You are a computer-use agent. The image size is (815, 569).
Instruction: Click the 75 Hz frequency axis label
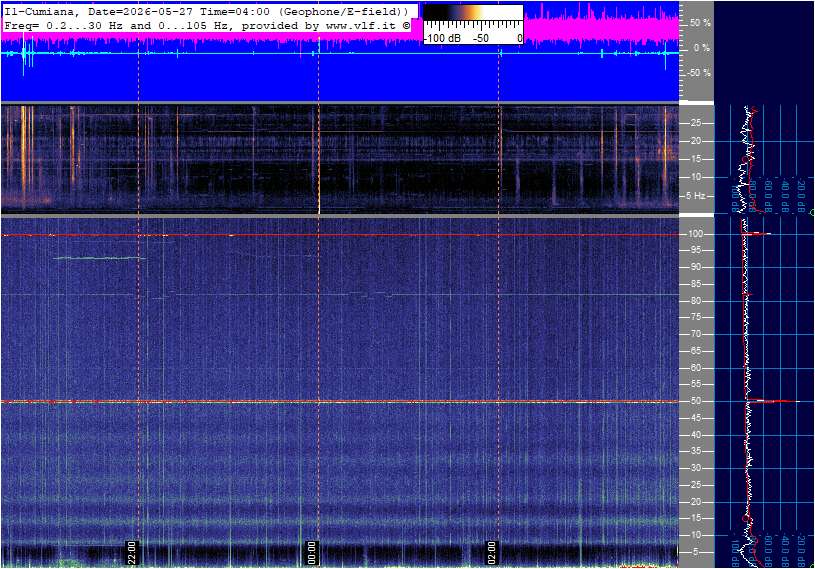[695, 317]
